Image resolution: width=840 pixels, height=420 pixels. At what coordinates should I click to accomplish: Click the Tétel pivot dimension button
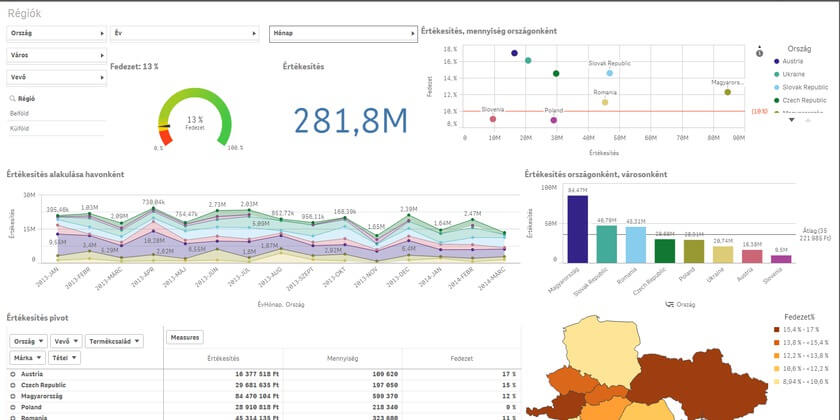(63, 357)
